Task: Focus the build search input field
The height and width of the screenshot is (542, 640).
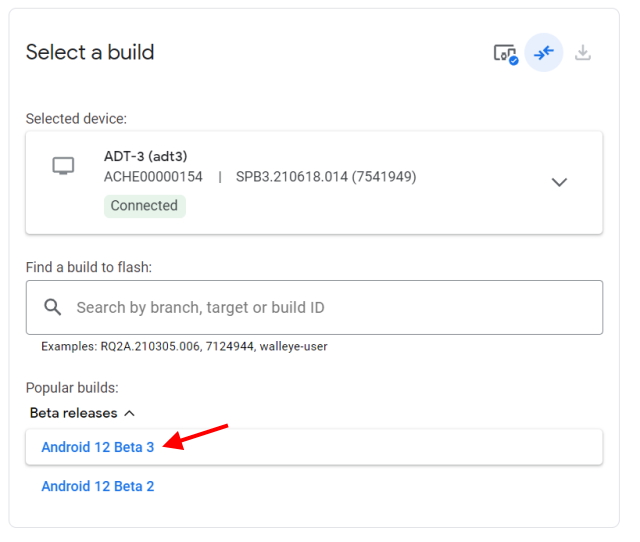Action: tap(314, 307)
